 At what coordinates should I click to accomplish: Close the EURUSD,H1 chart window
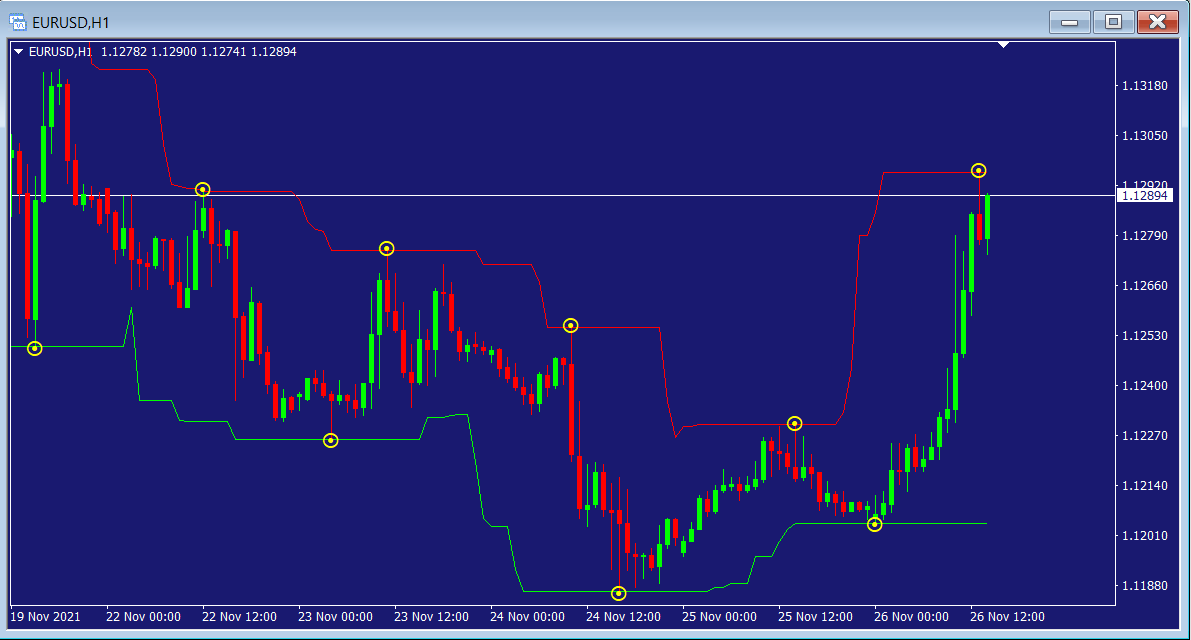[1158, 21]
